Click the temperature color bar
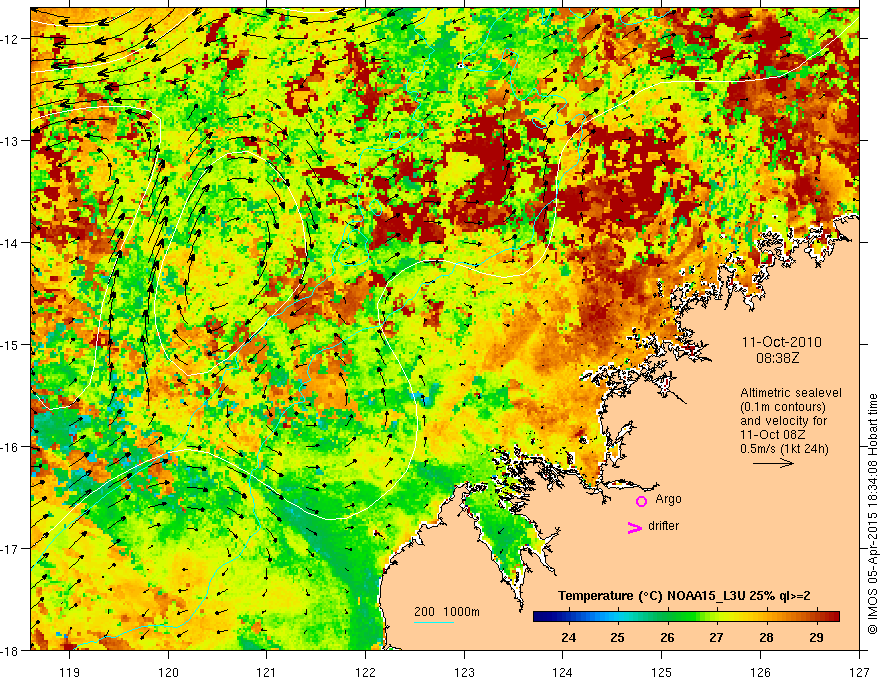The width and height of the screenshot is (880, 680). coord(686,617)
